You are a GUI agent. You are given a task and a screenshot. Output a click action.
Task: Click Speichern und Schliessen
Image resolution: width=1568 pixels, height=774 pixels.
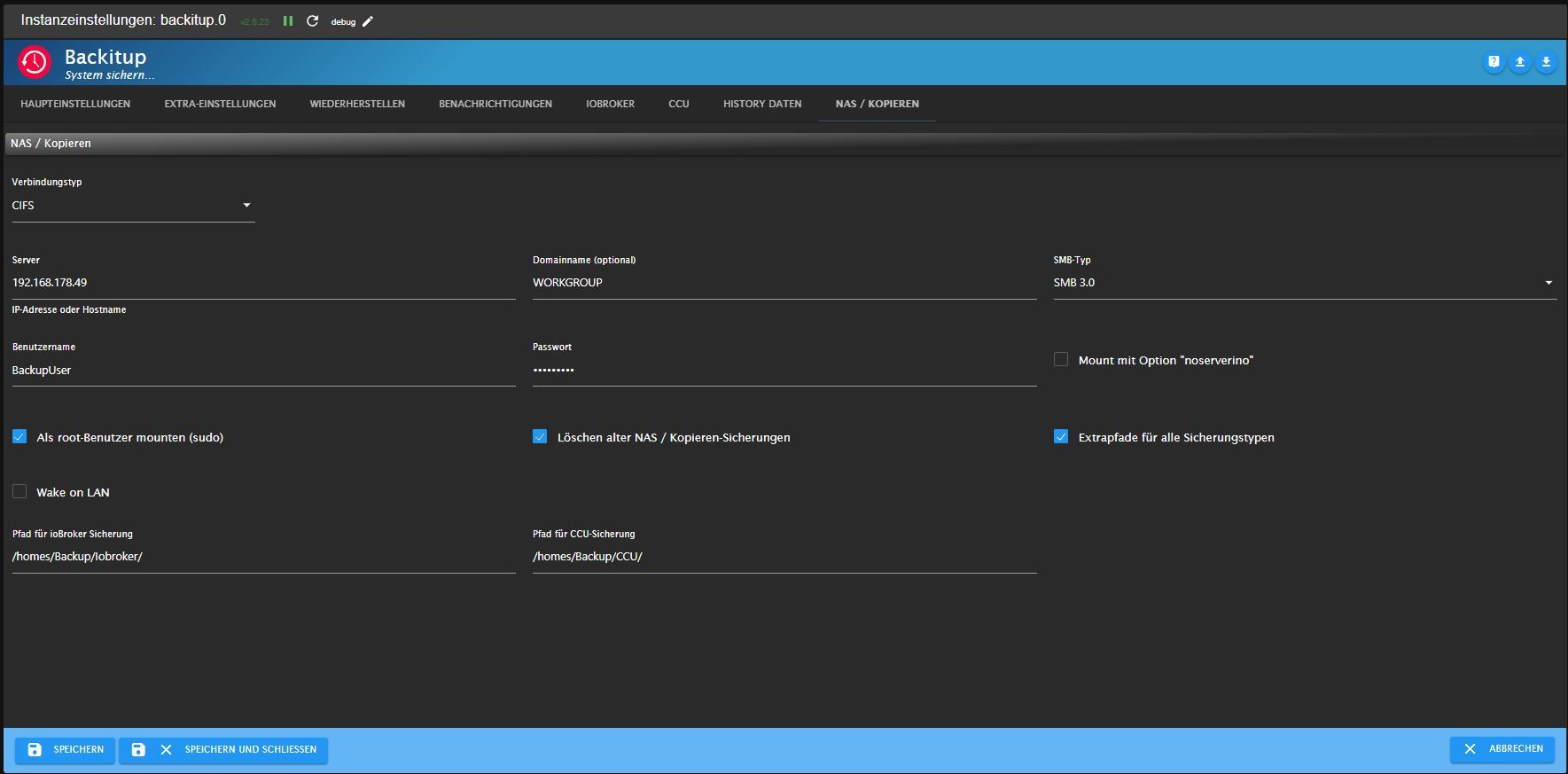tap(223, 749)
